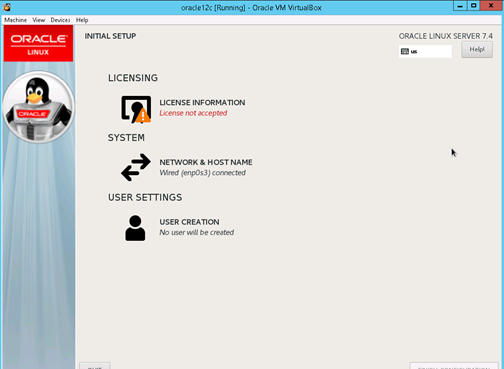Open USER CREATION label
504x369 pixels.
click(189, 222)
